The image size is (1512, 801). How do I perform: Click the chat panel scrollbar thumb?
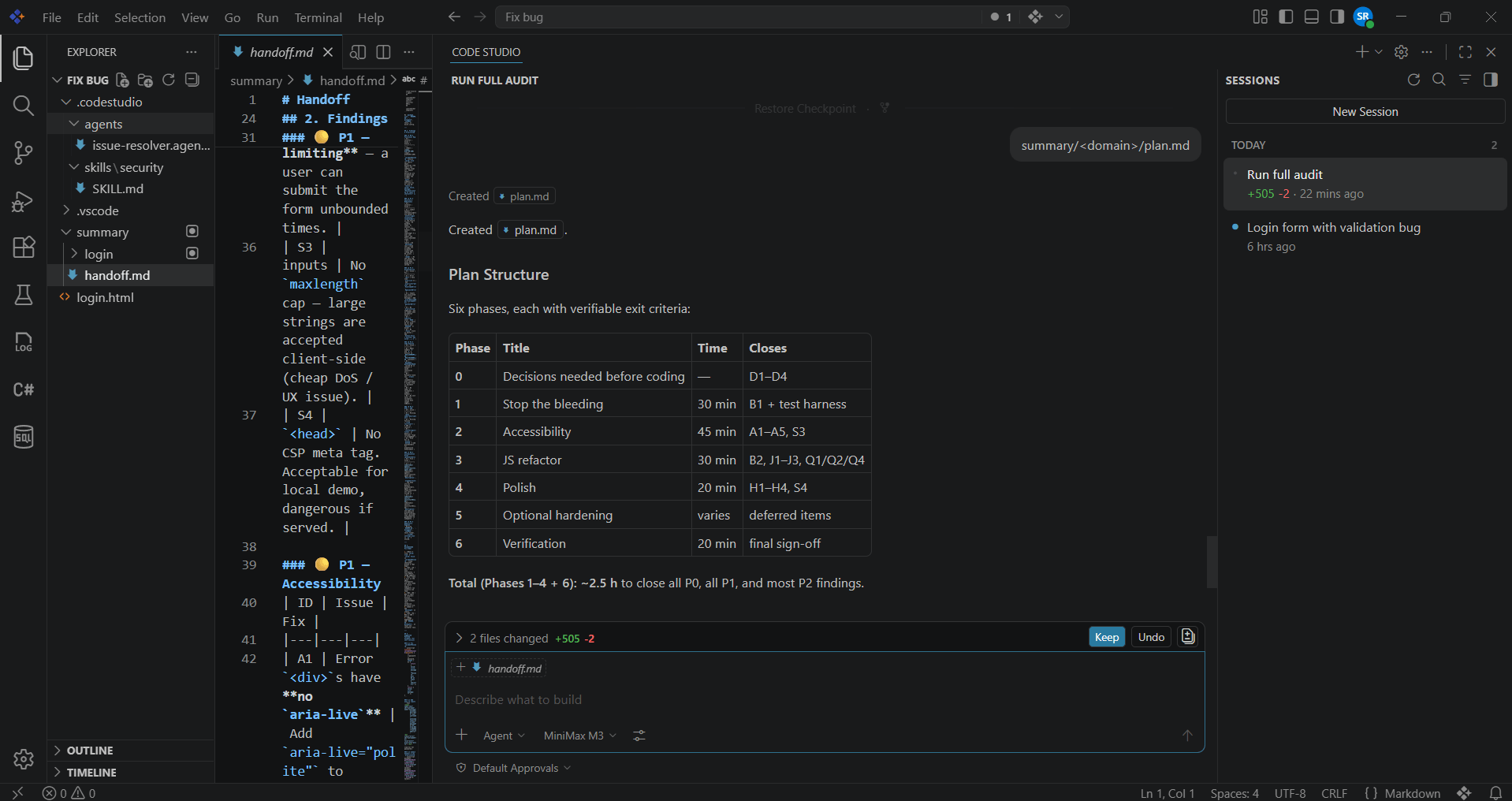pyautogui.click(x=1212, y=562)
